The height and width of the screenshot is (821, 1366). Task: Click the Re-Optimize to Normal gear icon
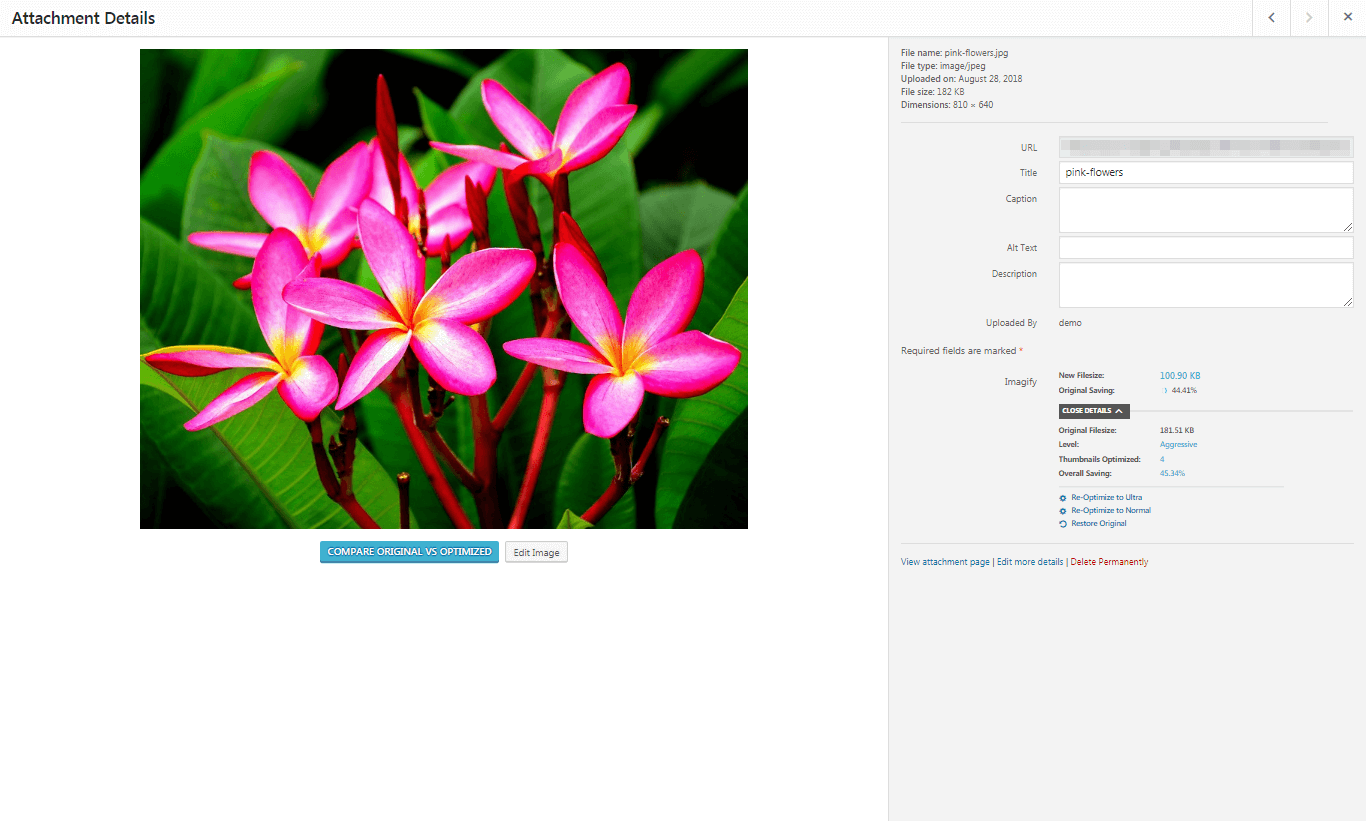click(1062, 510)
